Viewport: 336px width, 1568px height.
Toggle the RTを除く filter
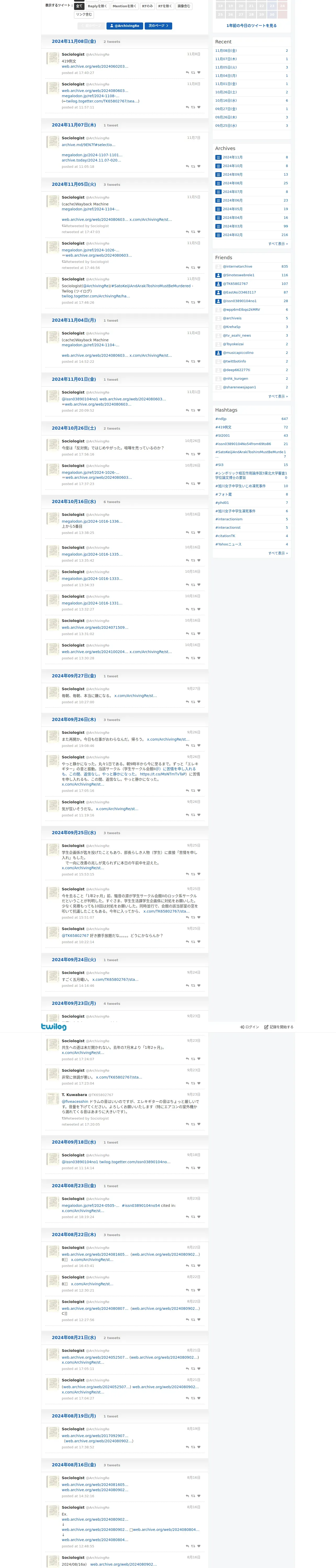(x=165, y=6)
